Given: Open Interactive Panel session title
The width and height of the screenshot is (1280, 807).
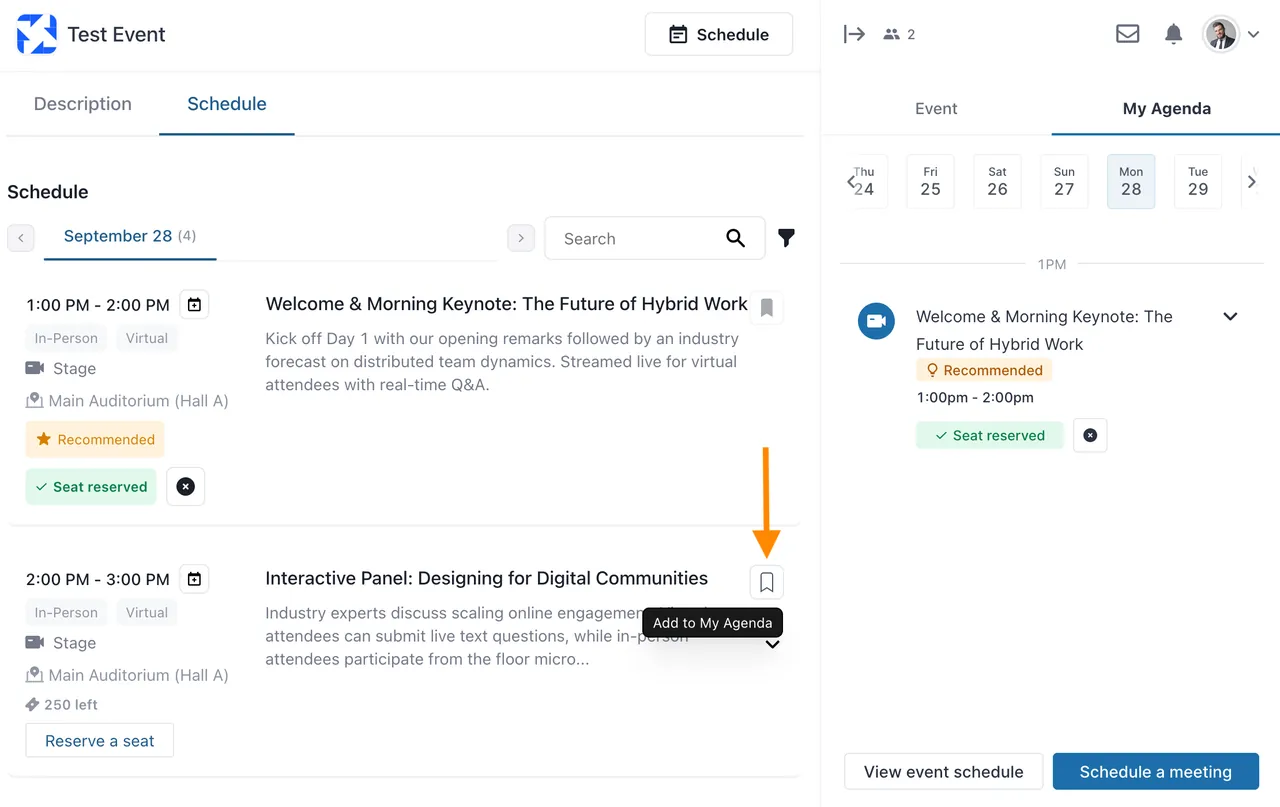Looking at the screenshot, I should click(486, 578).
